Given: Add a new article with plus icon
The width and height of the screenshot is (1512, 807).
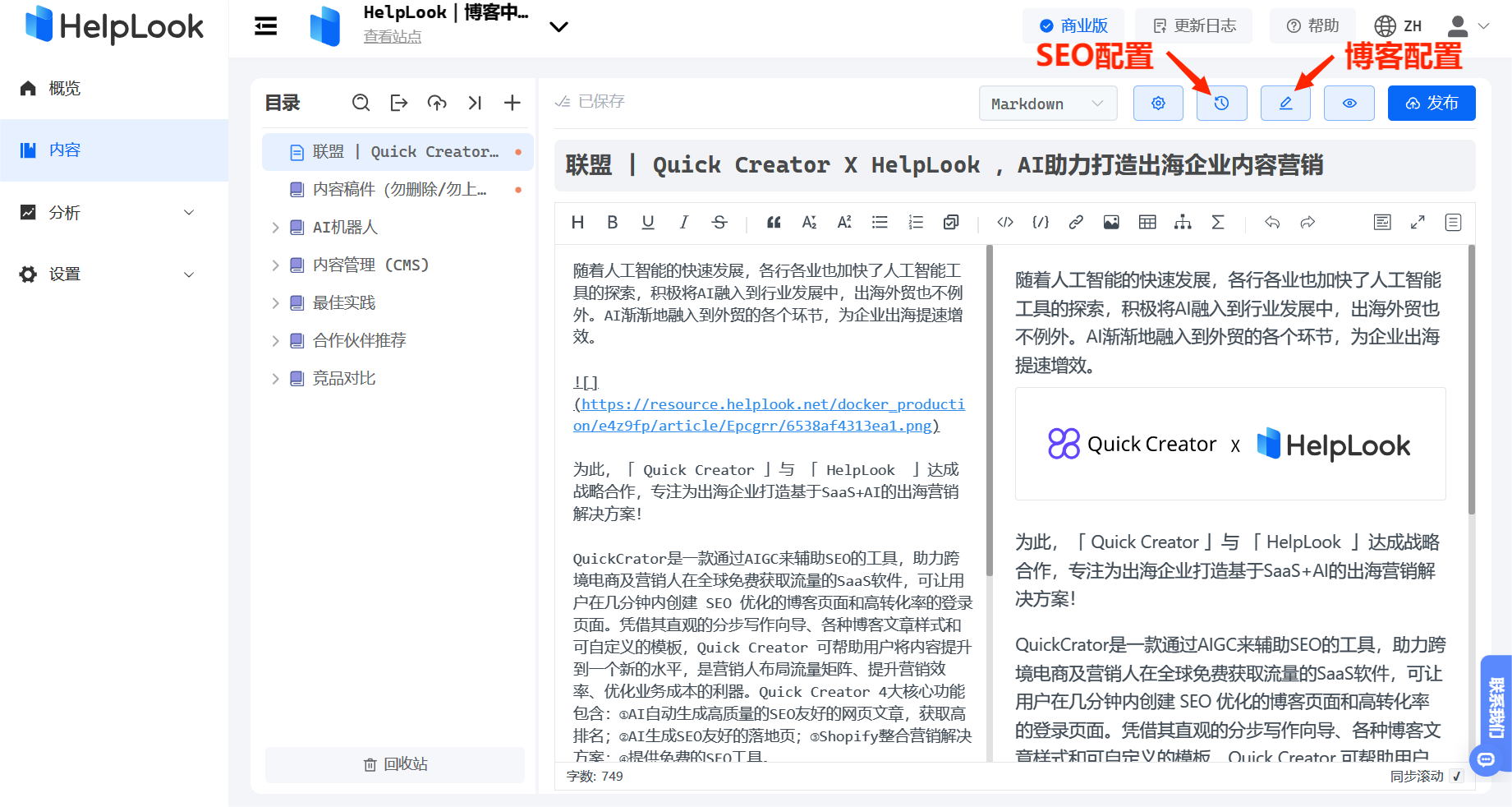Looking at the screenshot, I should (x=512, y=103).
